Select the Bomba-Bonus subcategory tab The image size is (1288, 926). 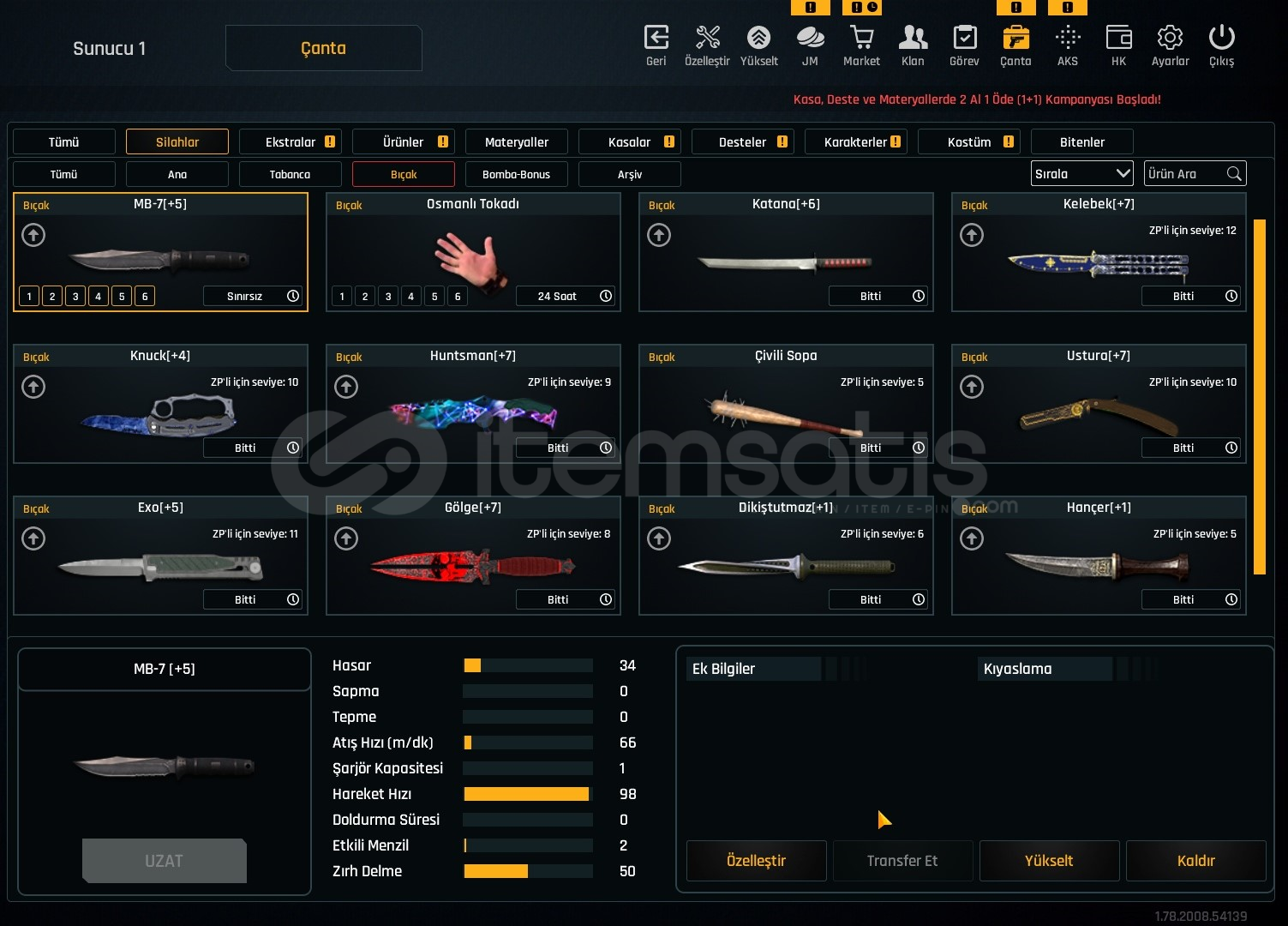[517, 174]
